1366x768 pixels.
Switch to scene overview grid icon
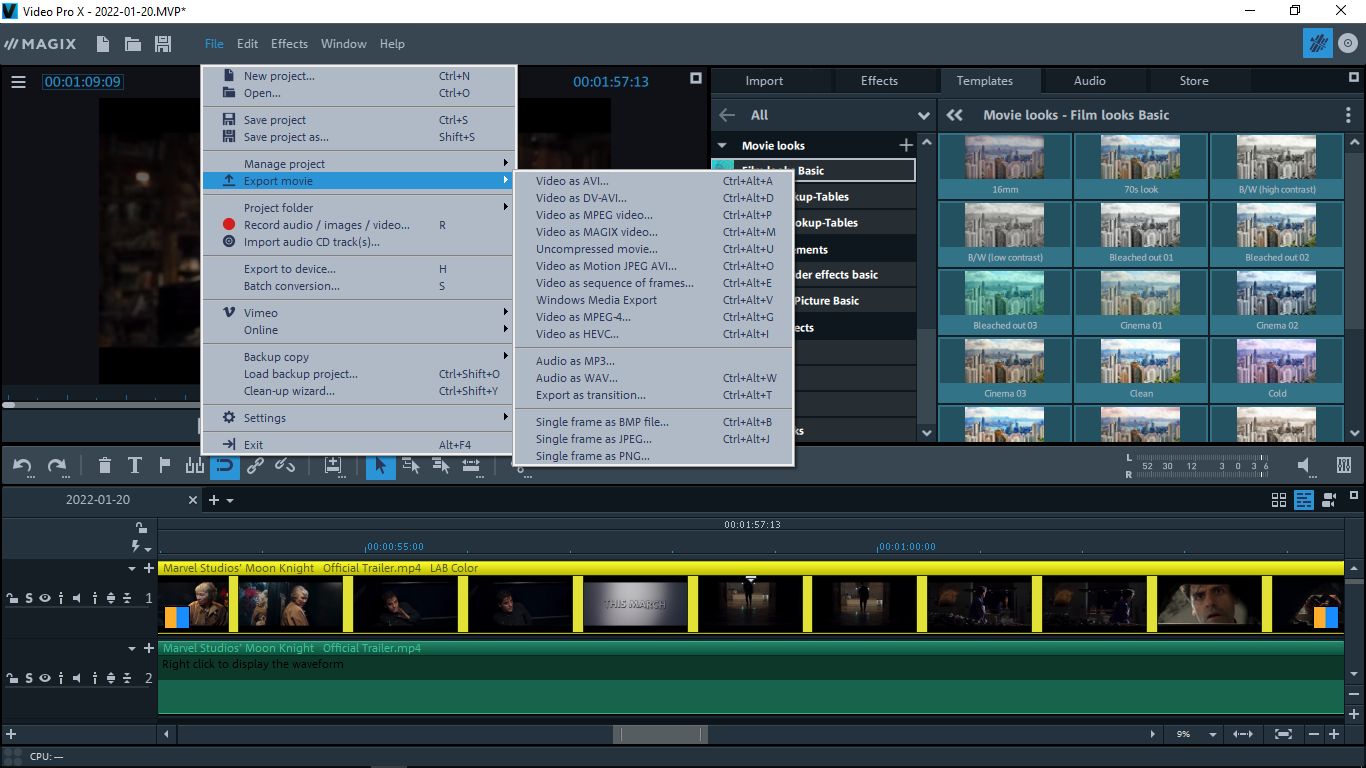tap(1278, 500)
